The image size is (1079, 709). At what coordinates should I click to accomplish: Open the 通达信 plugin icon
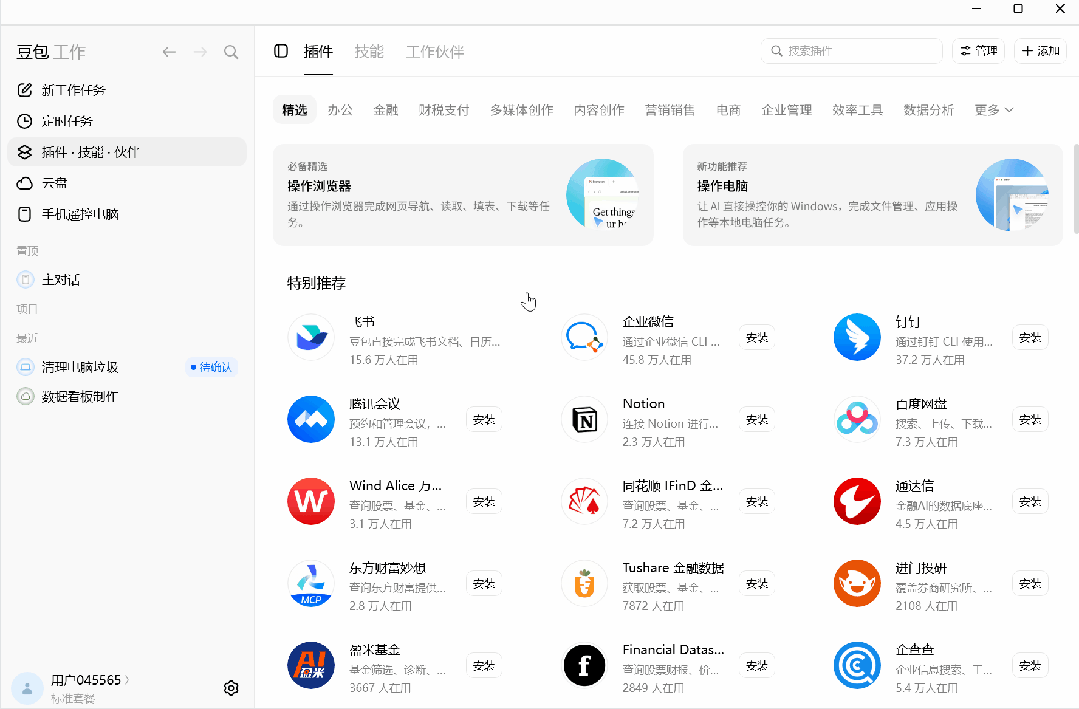[857, 501]
